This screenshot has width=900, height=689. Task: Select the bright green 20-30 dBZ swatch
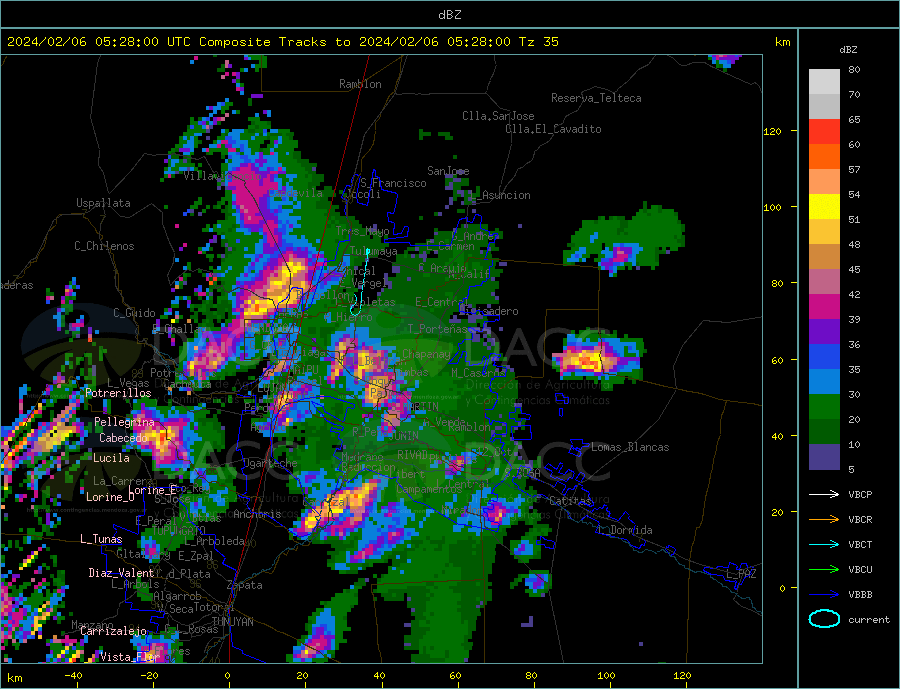[x=824, y=407]
